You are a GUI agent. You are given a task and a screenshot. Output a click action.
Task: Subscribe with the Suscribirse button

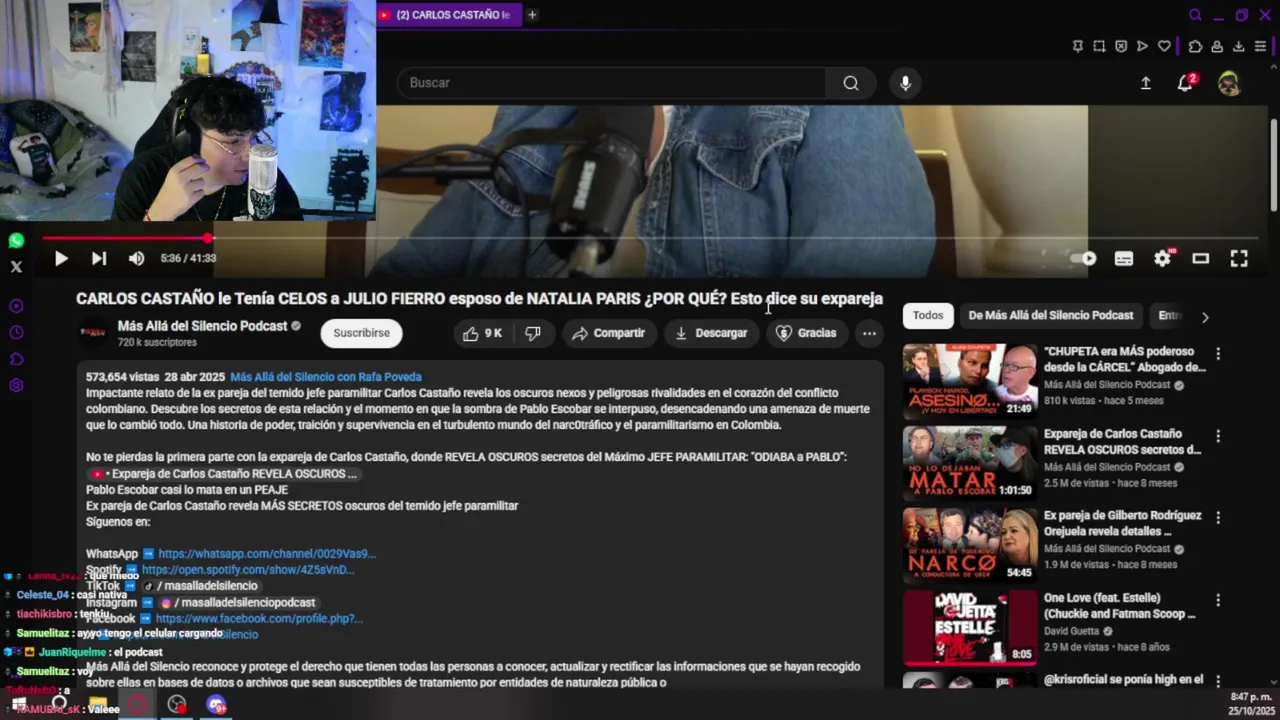coord(361,333)
